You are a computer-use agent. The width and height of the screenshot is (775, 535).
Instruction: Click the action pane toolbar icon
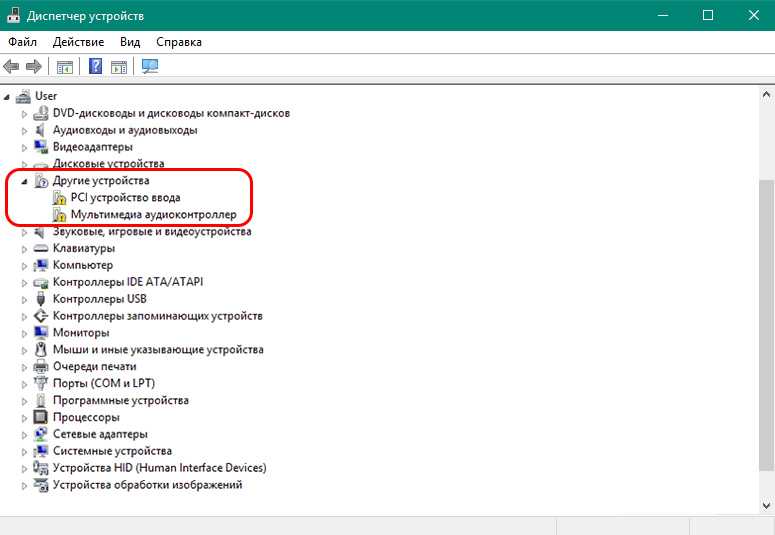pos(119,67)
